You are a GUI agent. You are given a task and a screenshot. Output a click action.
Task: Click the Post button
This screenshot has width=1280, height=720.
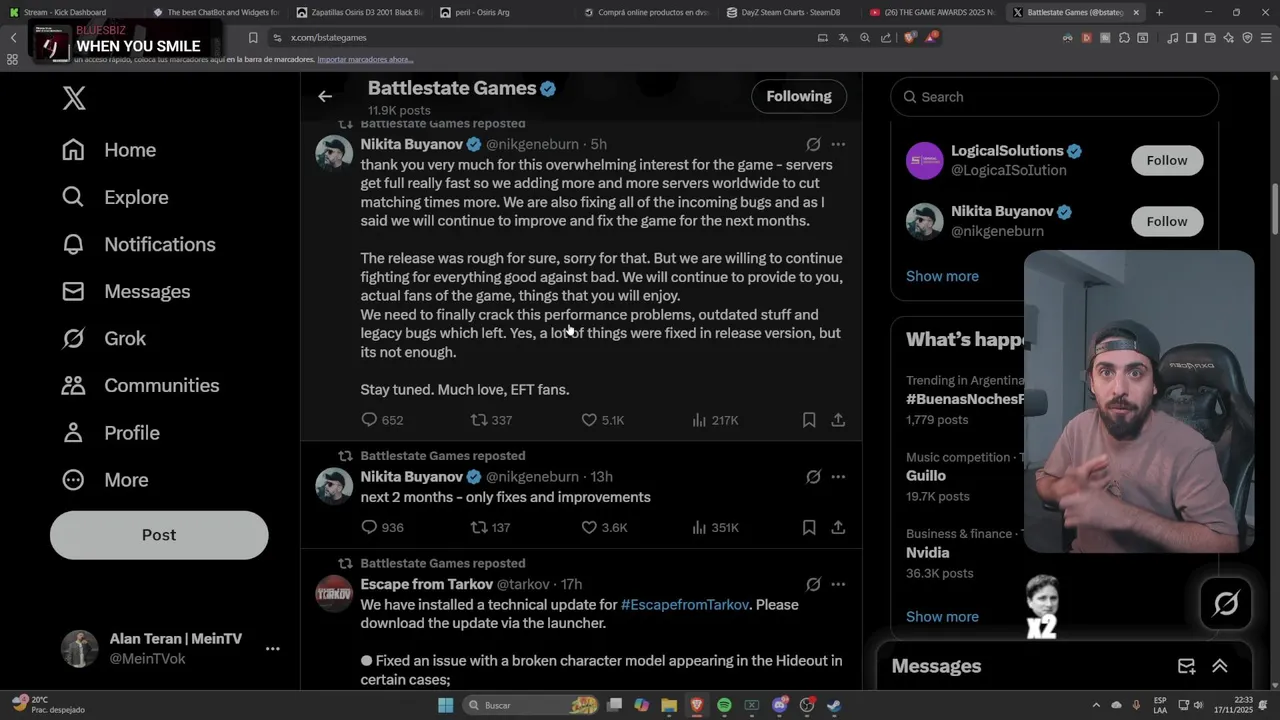coord(159,535)
